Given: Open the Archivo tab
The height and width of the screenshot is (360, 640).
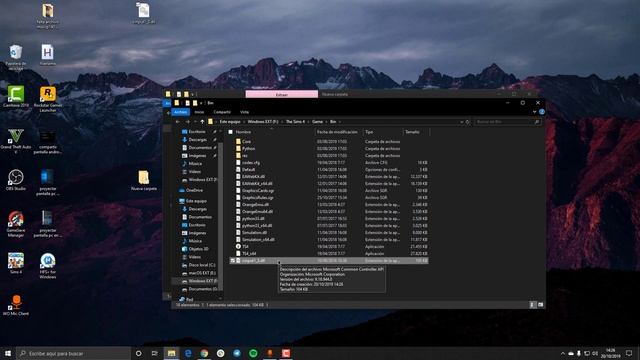Looking at the screenshot, I should [180, 112].
